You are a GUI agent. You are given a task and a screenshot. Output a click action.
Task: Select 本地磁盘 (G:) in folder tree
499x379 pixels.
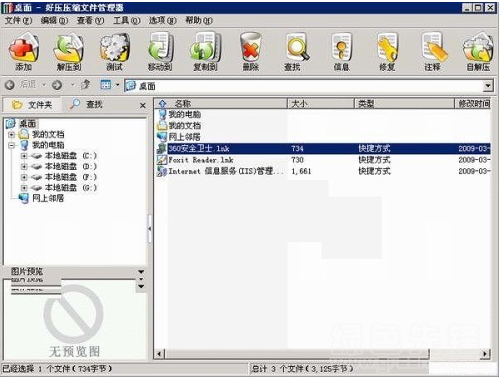pos(71,188)
